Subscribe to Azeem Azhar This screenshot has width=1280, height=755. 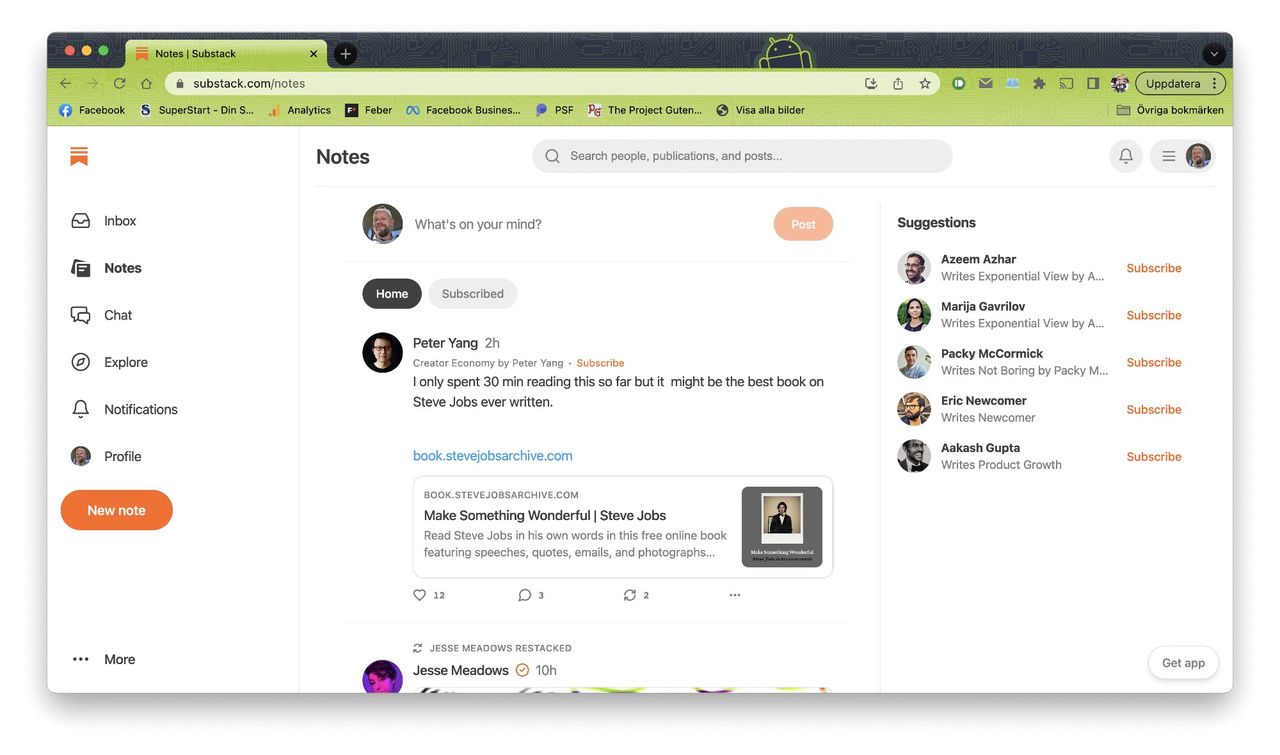pos(1153,268)
